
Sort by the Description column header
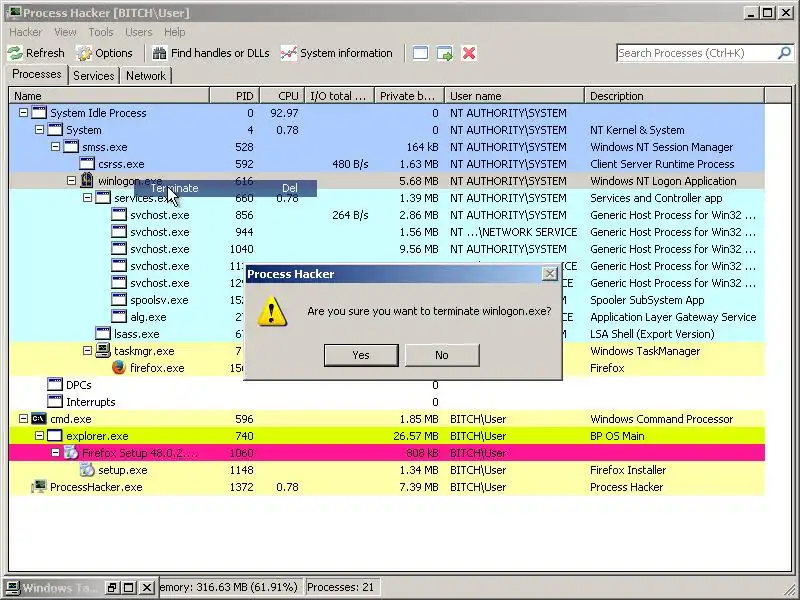click(x=674, y=96)
